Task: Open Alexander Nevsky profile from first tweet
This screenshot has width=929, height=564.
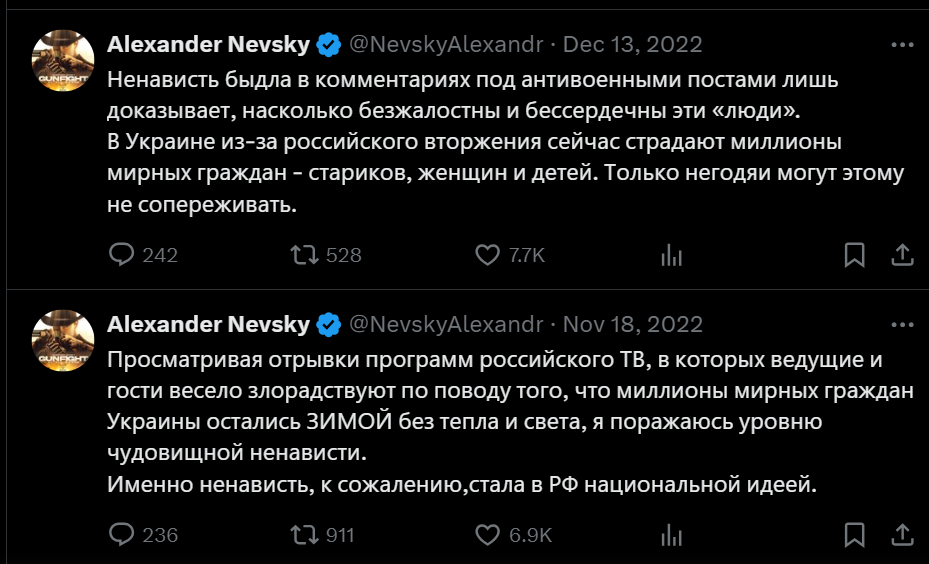Action: [x=208, y=45]
